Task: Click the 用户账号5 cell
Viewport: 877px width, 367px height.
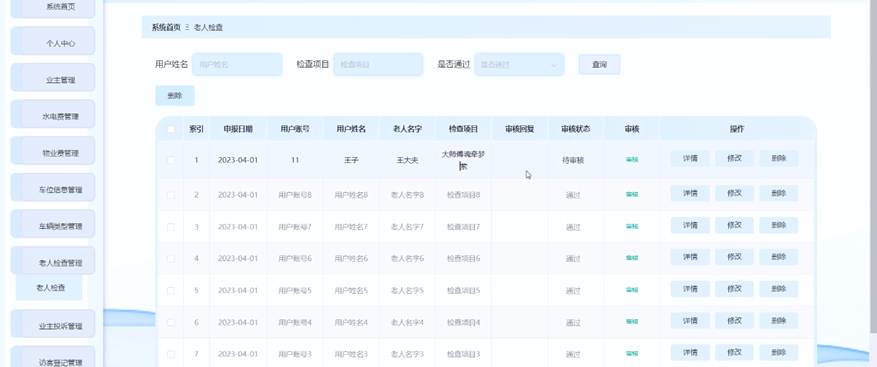Action: [x=295, y=290]
